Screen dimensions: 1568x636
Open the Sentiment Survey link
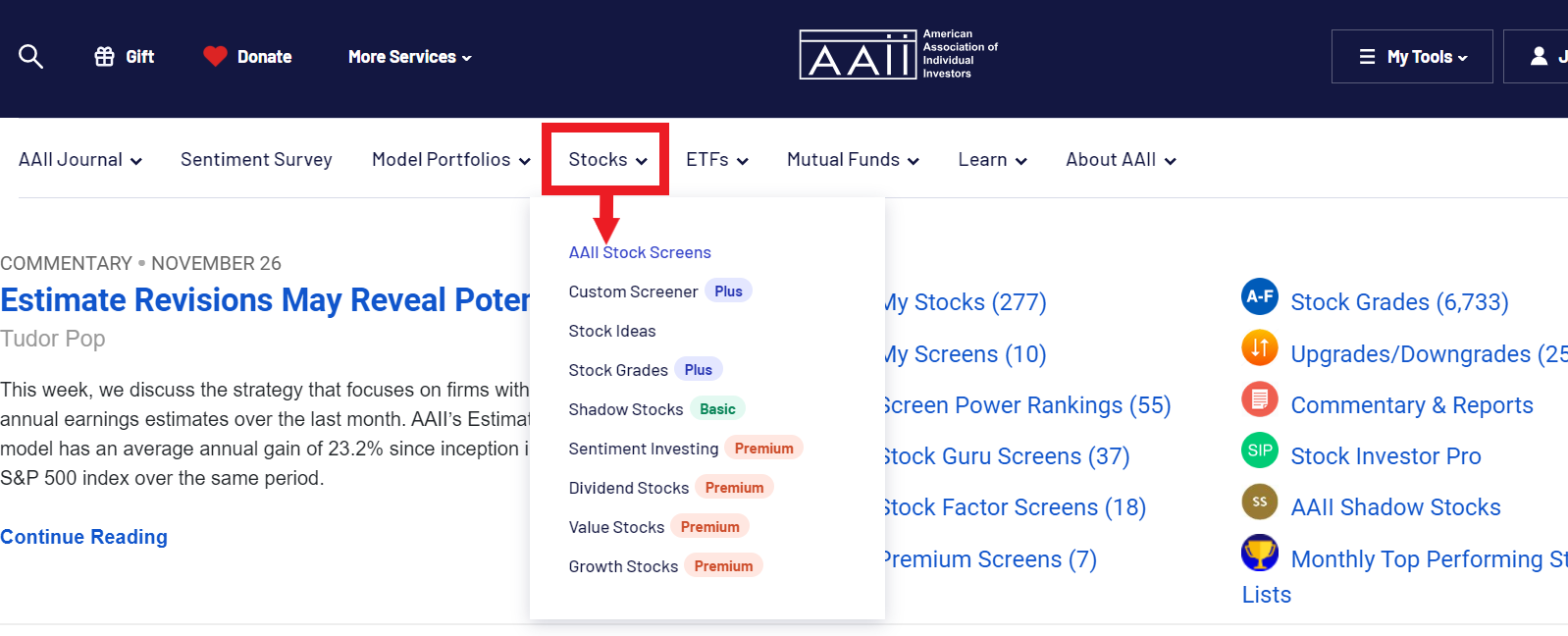(x=256, y=160)
